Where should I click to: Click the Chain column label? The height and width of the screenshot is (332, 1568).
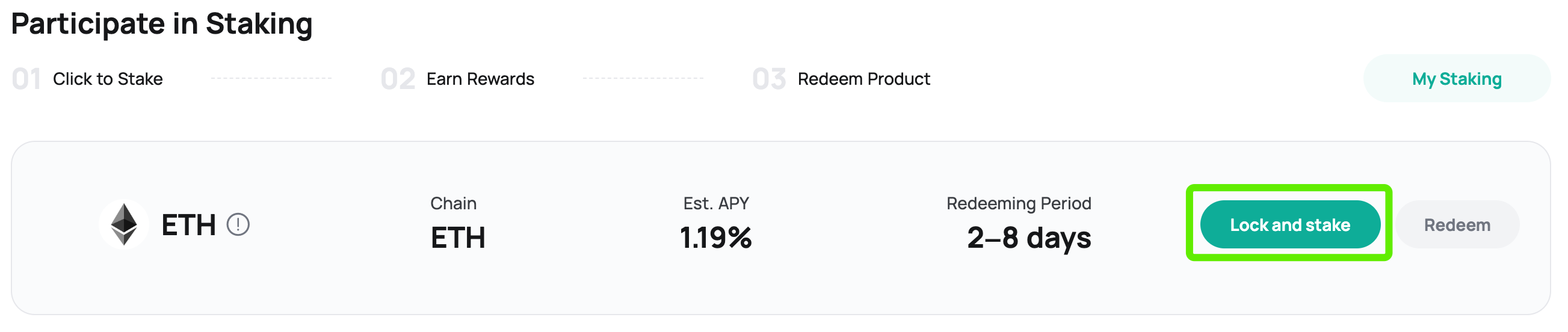454,203
